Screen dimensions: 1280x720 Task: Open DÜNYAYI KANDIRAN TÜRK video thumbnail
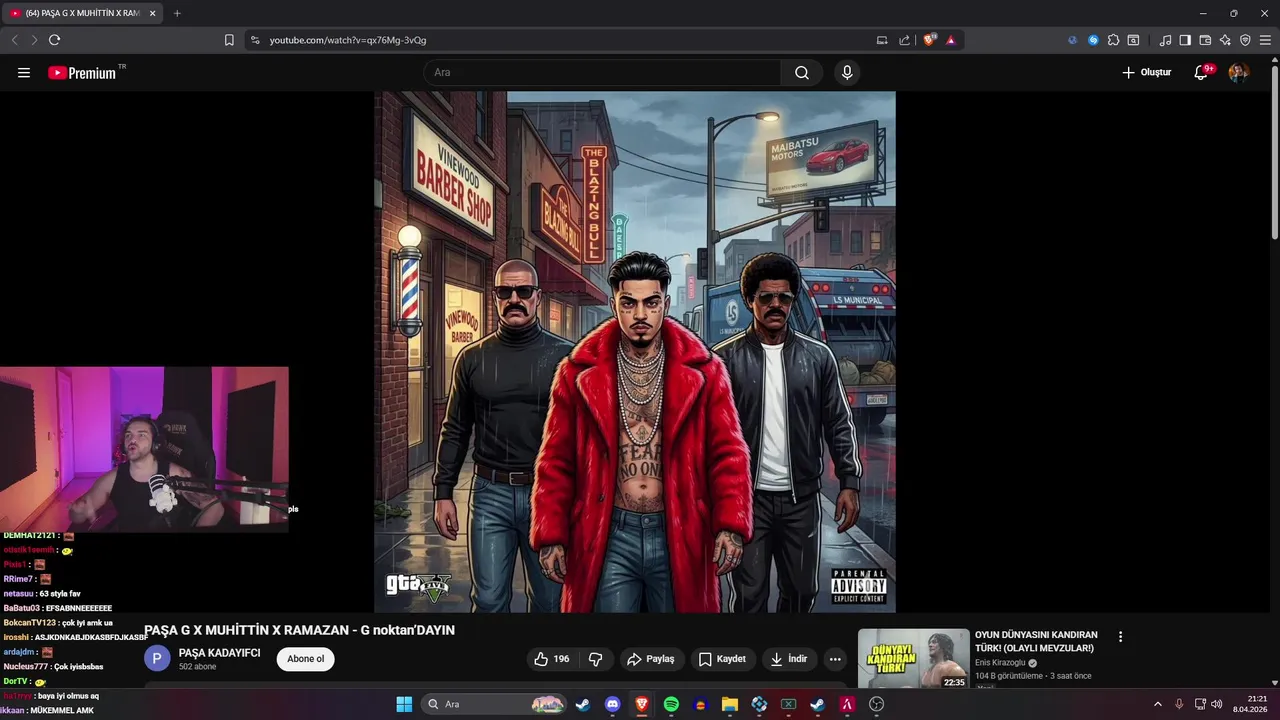pyautogui.click(x=913, y=658)
